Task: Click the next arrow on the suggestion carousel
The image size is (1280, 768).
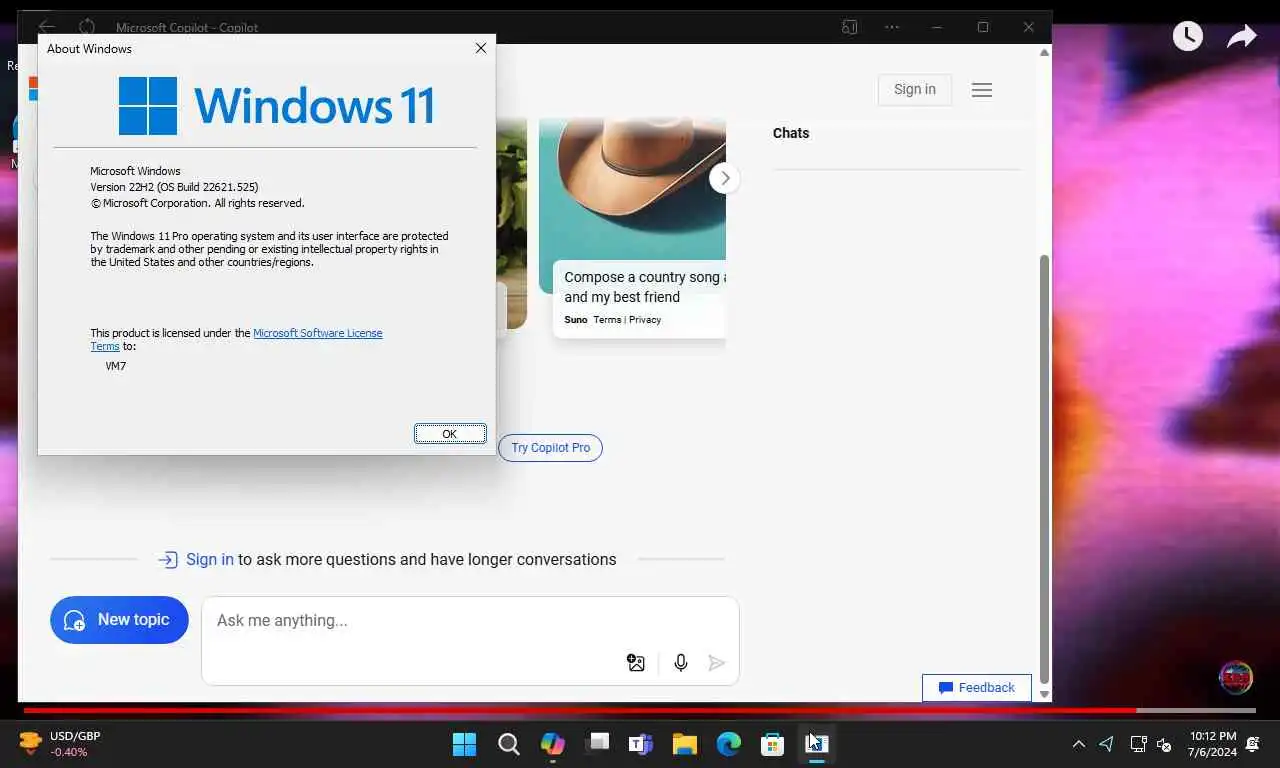Action: point(725,178)
